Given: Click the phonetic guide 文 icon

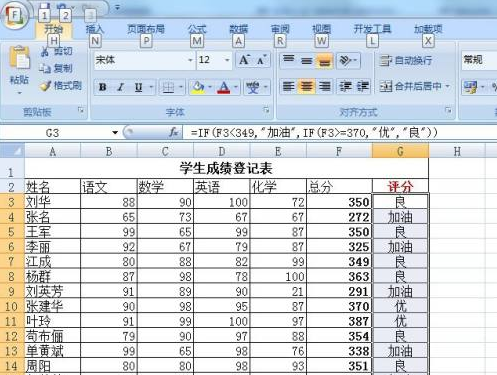Looking at the screenshot, I should [252, 88].
